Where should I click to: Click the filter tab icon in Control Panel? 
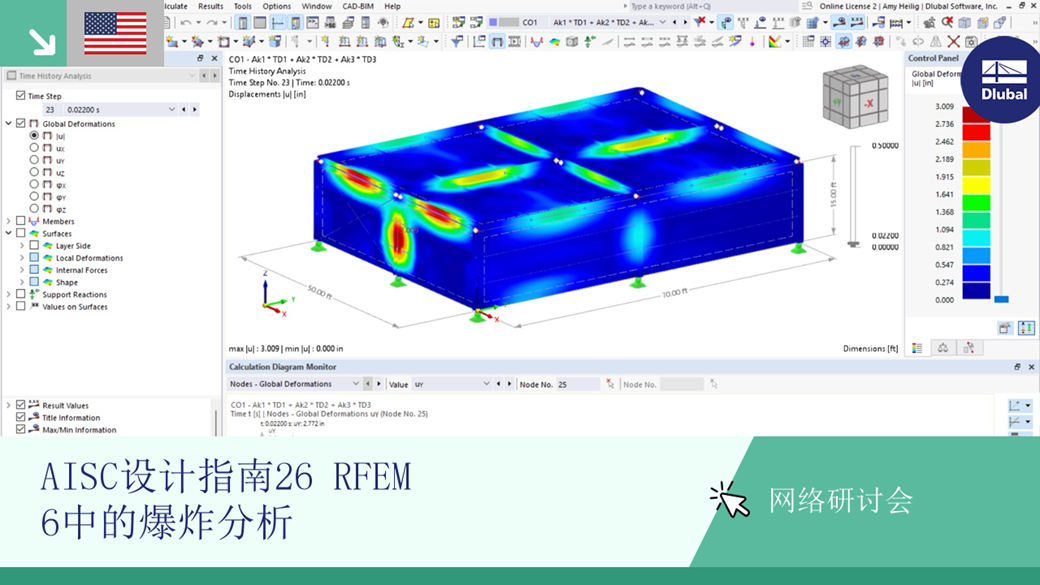pos(968,348)
